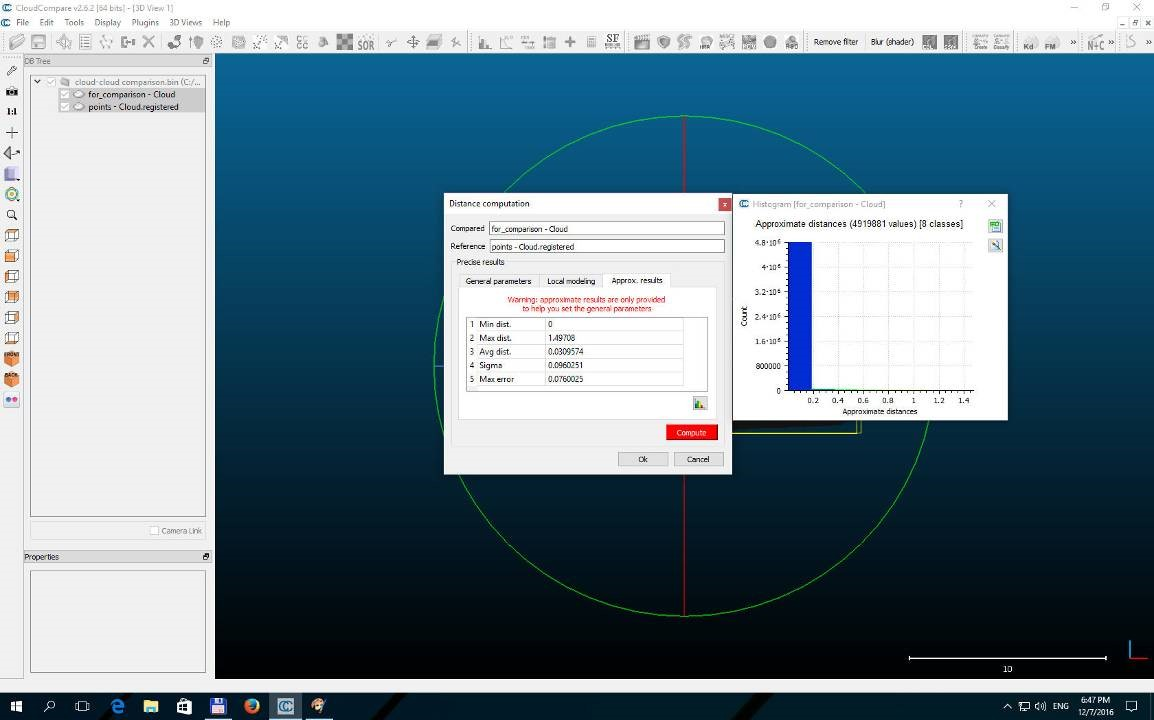The width and height of the screenshot is (1154, 720).
Task: Open the Display menu
Action: pyautogui.click(x=107, y=23)
